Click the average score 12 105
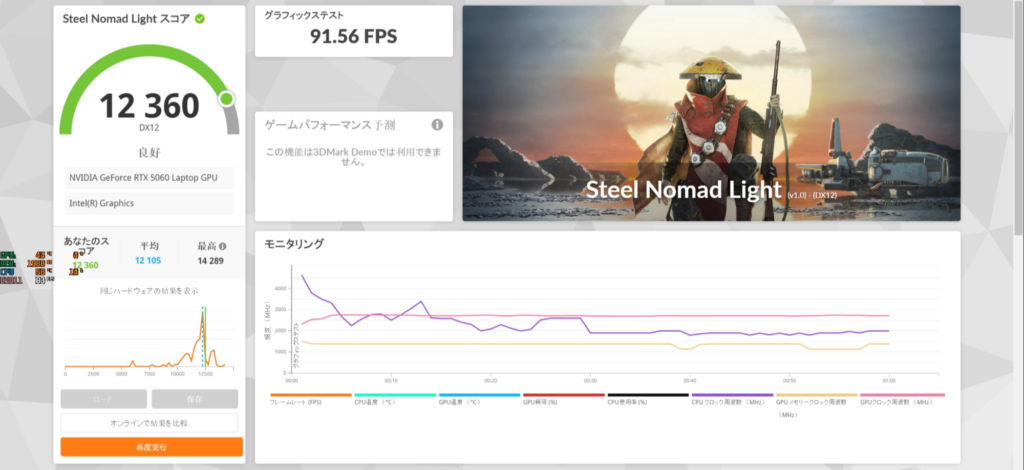1024x470 pixels. 148,260
